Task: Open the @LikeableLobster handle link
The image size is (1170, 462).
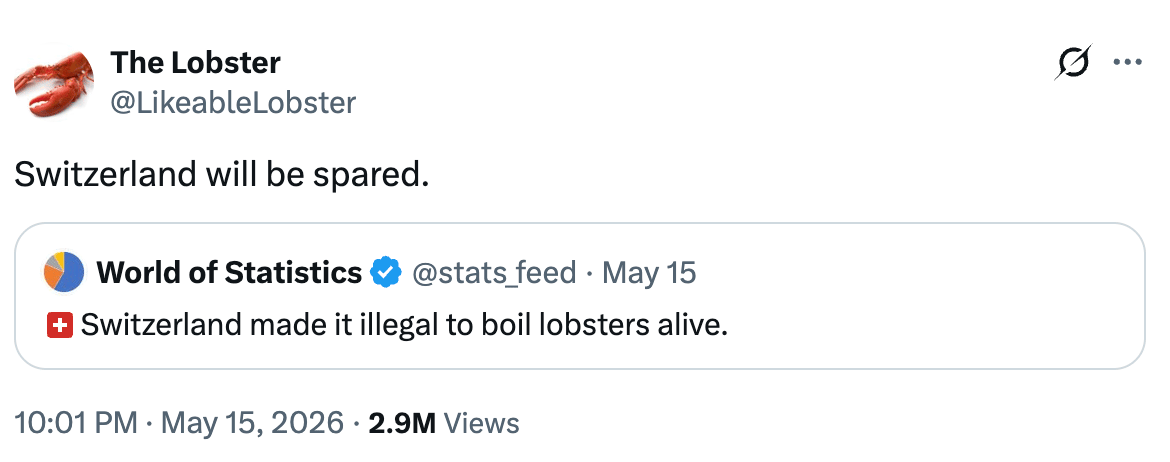Action: click(233, 102)
